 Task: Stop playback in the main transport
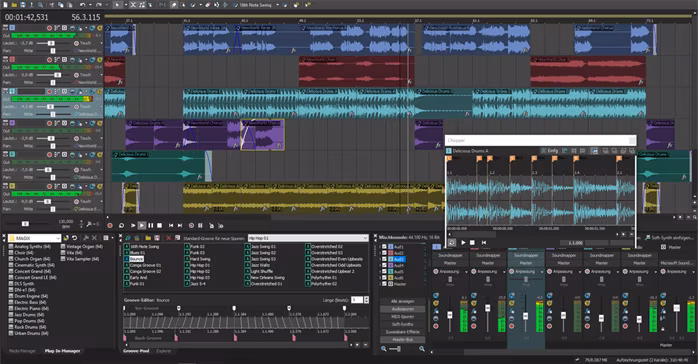tap(159, 226)
